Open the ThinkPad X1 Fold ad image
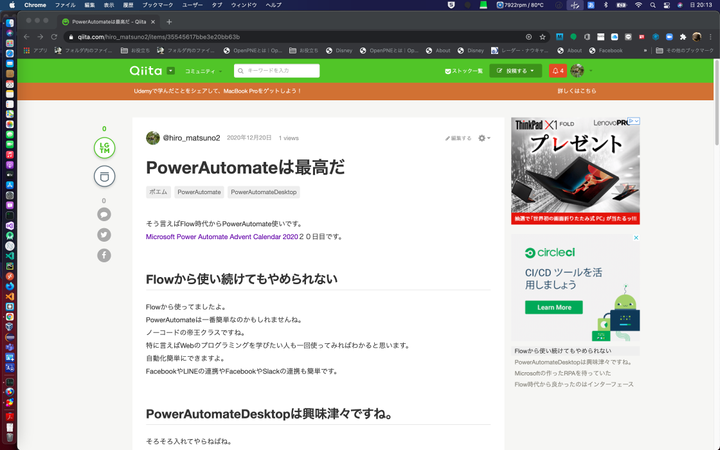The image size is (720, 450). (575, 171)
